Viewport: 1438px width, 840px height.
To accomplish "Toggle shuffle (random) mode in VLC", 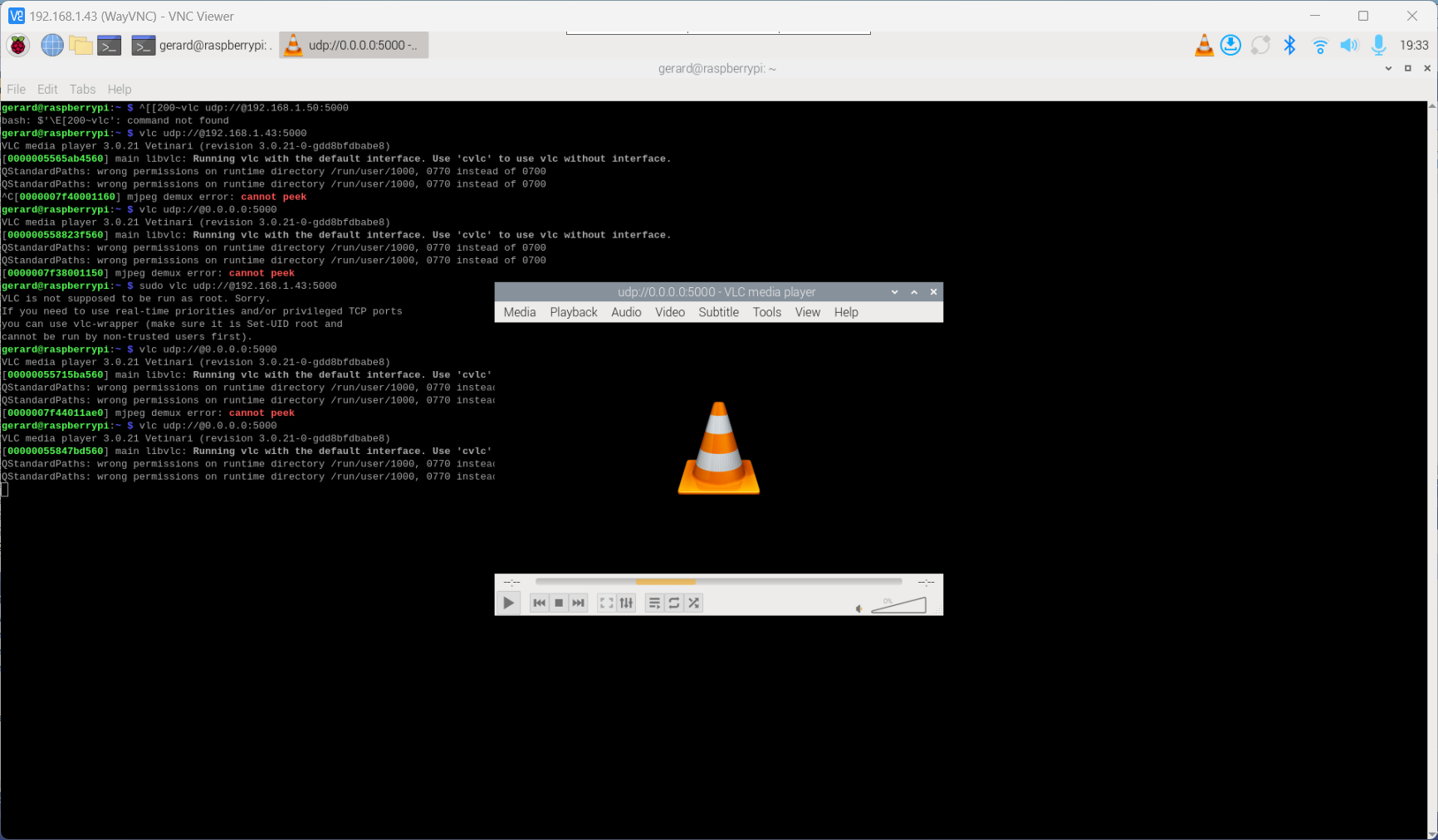I will pyautogui.click(x=694, y=603).
